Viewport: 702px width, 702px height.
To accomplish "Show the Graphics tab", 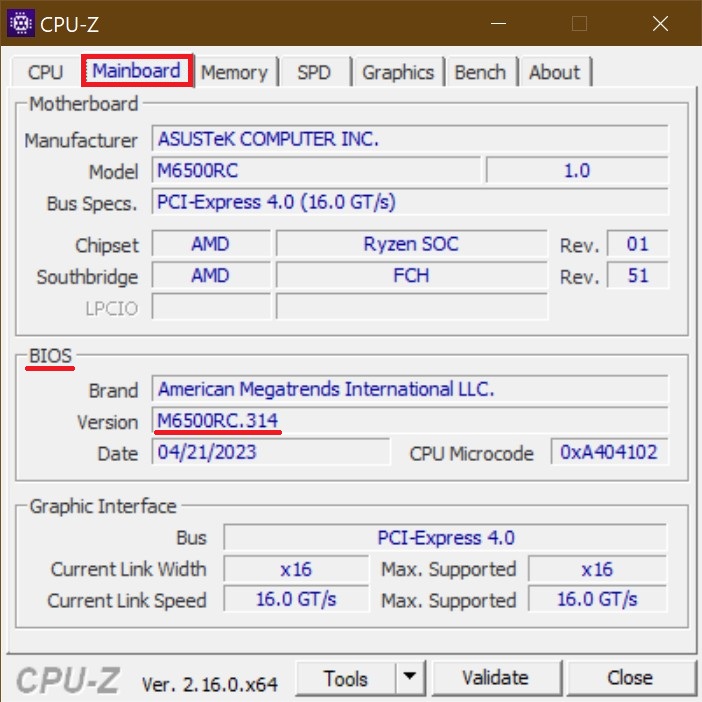I will pos(398,72).
